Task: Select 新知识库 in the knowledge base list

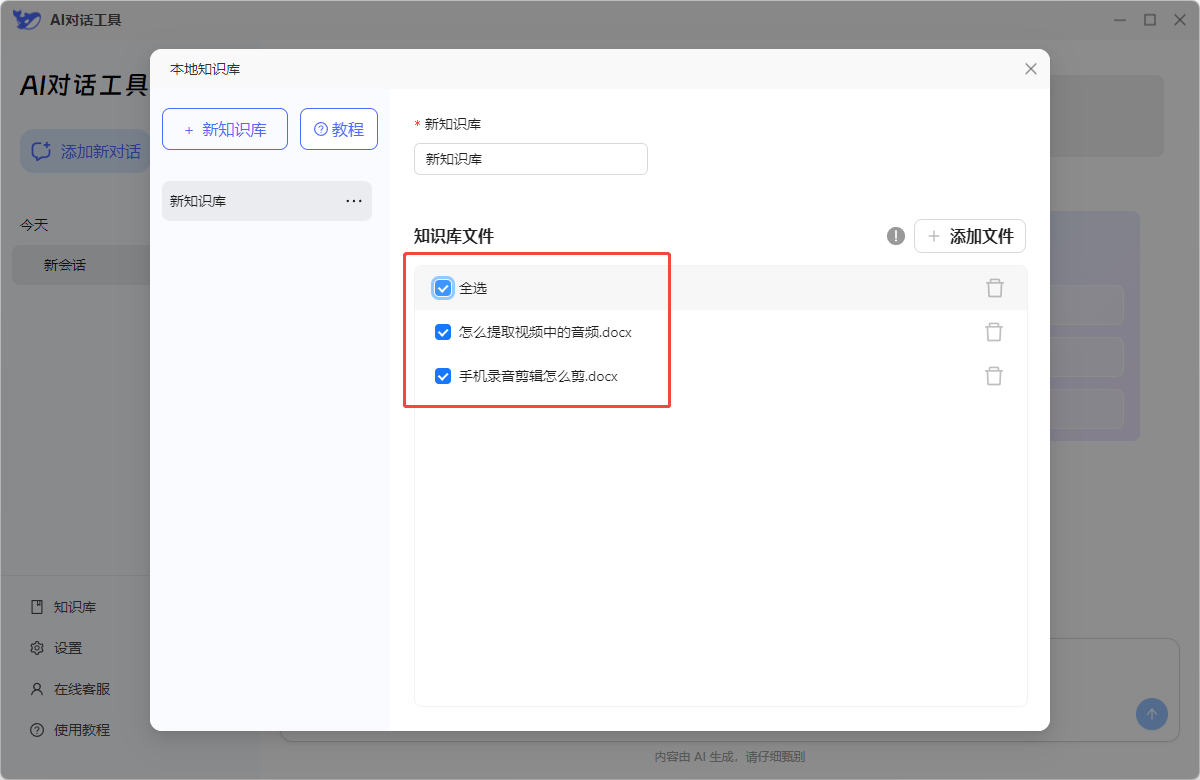Action: point(267,201)
